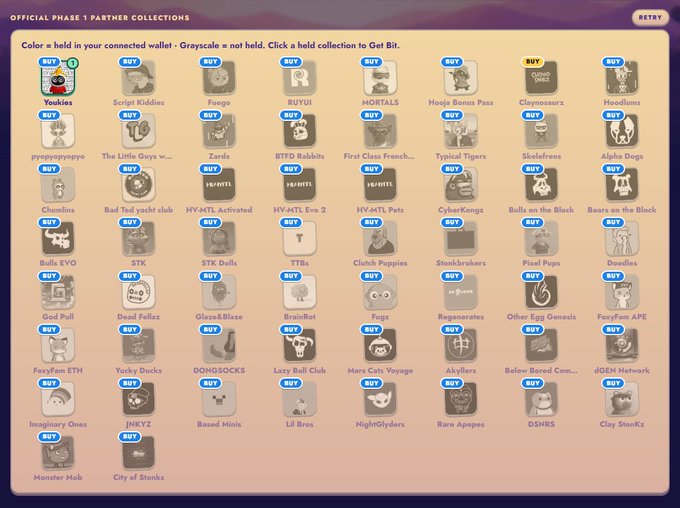680x508 pixels.
Task: Select the Bears on the Block icon
Action: click(x=622, y=186)
